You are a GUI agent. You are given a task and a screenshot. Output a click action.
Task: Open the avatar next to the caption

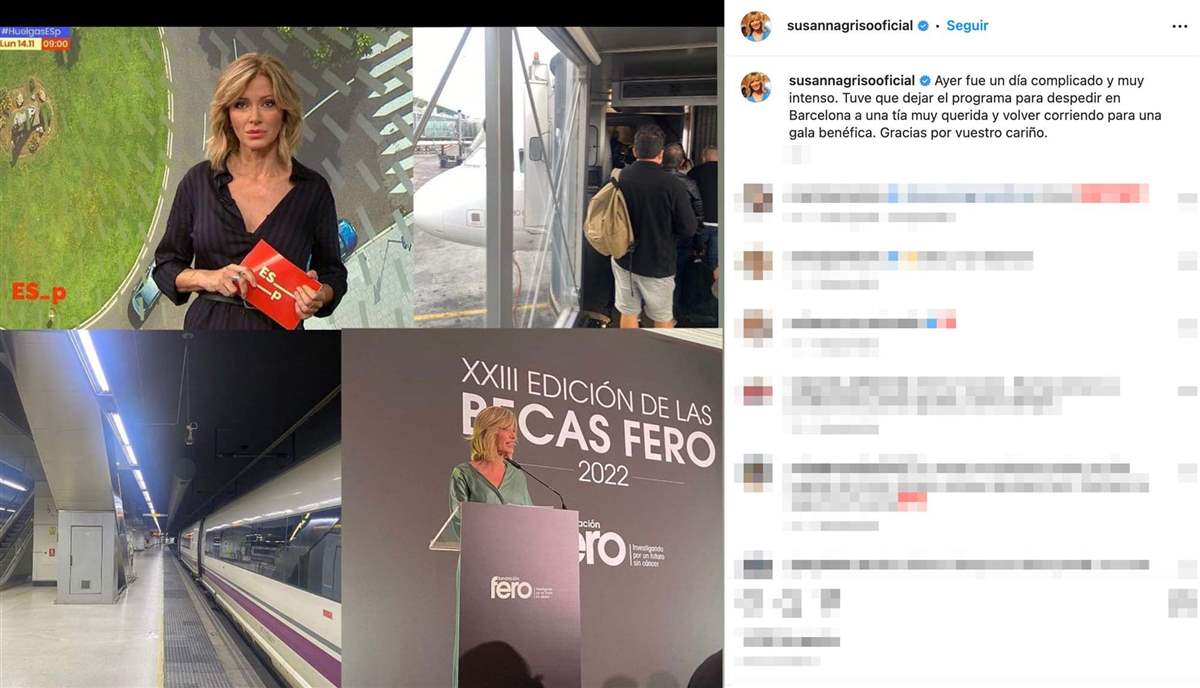(755, 87)
